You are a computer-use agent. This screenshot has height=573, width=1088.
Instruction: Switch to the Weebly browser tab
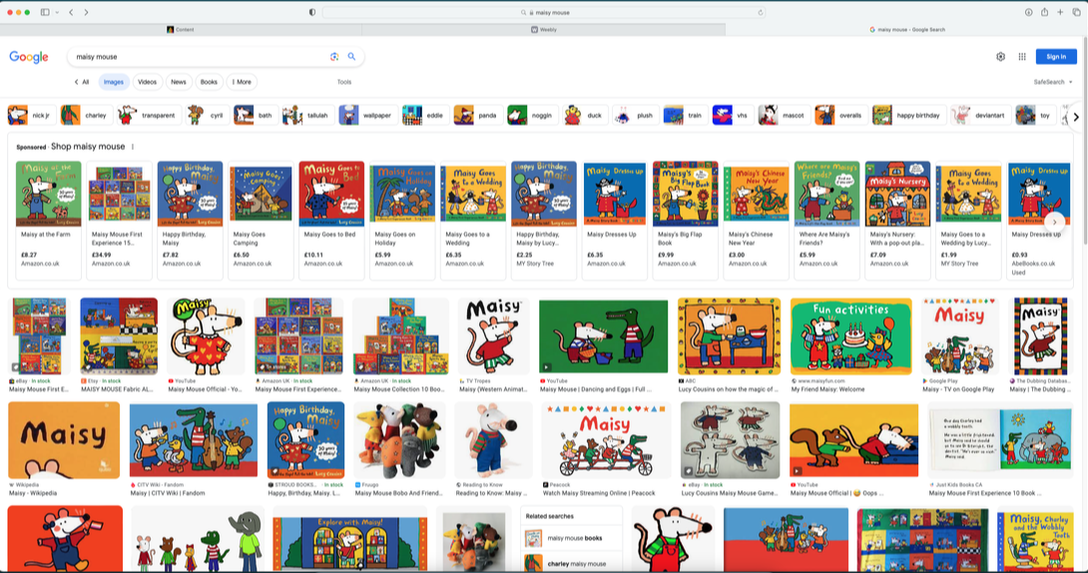point(544,30)
